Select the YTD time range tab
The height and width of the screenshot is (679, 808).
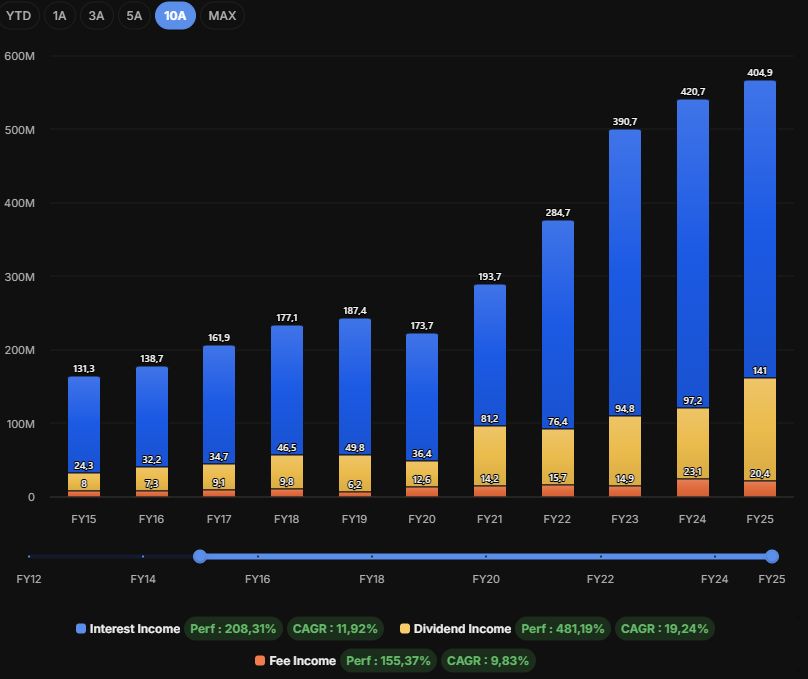point(19,16)
